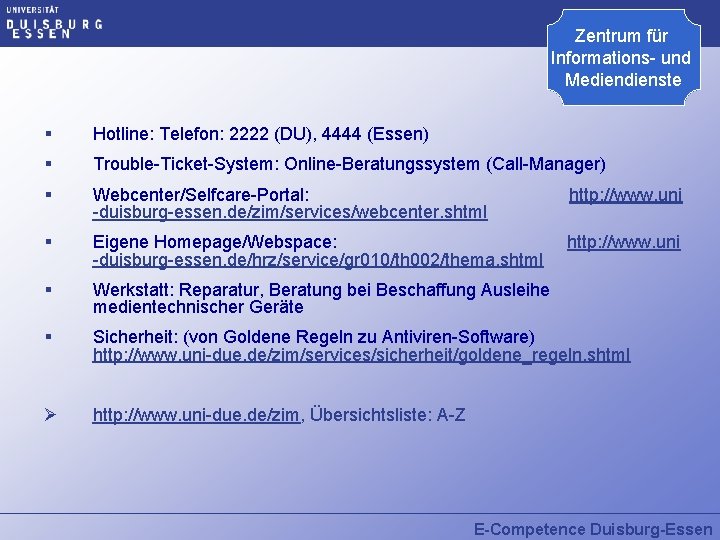Click the Universität Duisburg-Essen logo
The image size is (720, 540).
pyautogui.click(x=54, y=22)
